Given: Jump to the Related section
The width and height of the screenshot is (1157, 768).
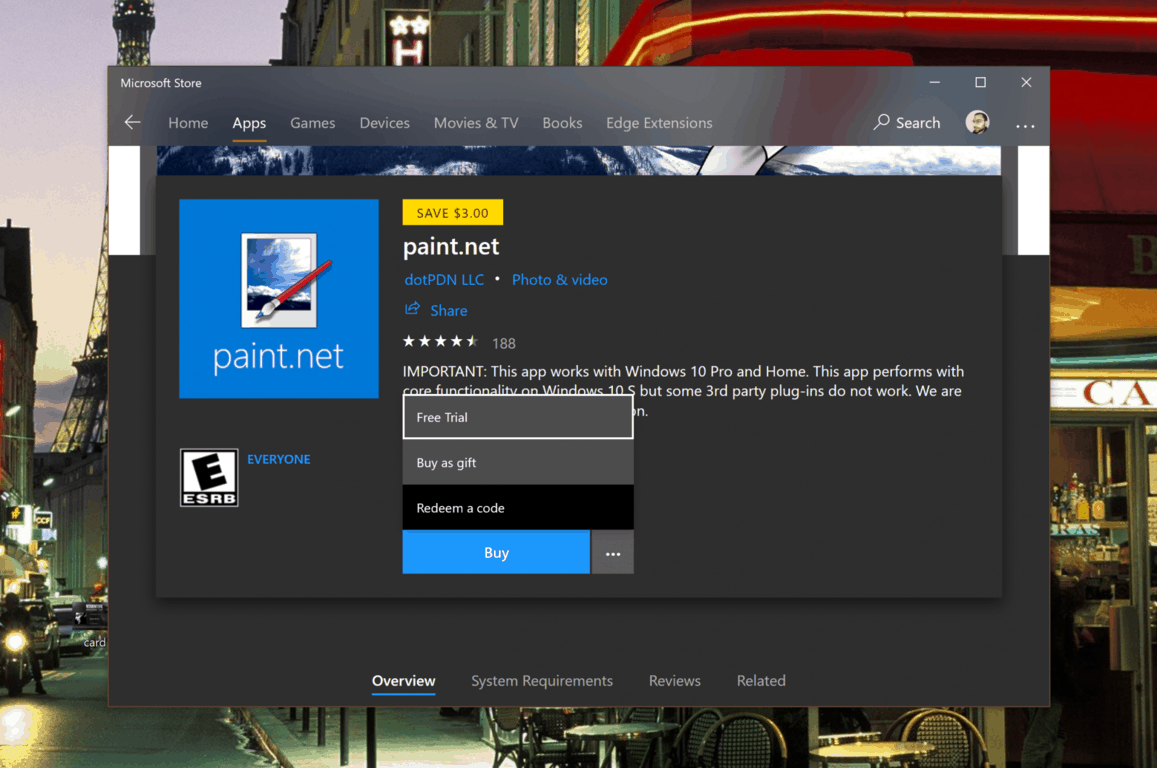Looking at the screenshot, I should point(761,681).
